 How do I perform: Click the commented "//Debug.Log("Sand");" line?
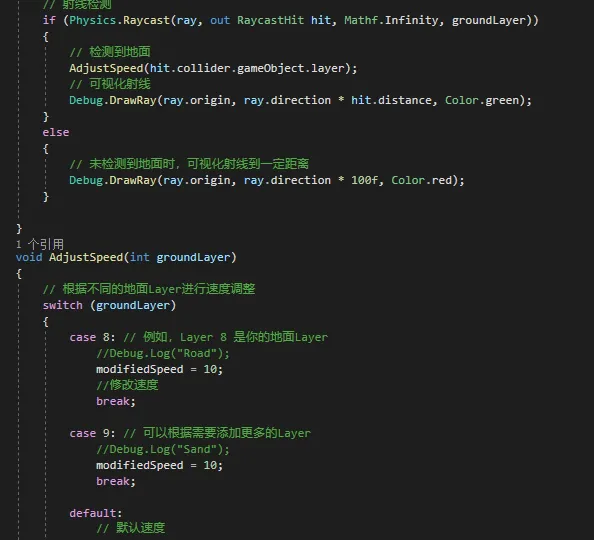(x=163, y=449)
